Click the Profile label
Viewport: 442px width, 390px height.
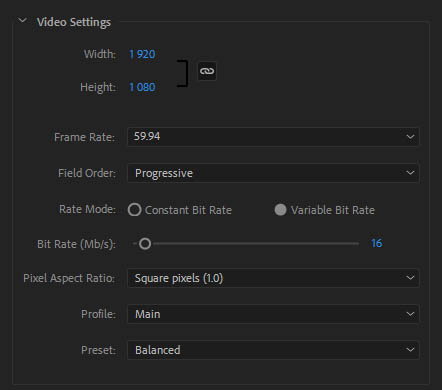pyautogui.click(x=98, y=314)
